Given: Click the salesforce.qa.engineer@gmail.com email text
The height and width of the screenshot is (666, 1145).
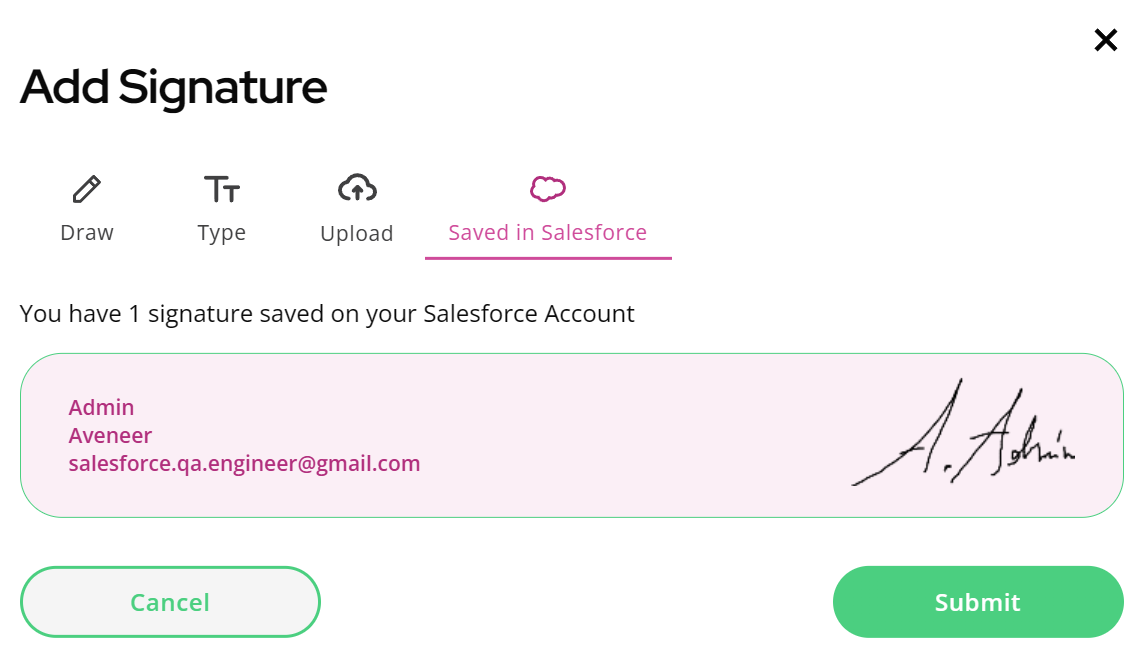Looking at the screenshot, I should [245, 464].
